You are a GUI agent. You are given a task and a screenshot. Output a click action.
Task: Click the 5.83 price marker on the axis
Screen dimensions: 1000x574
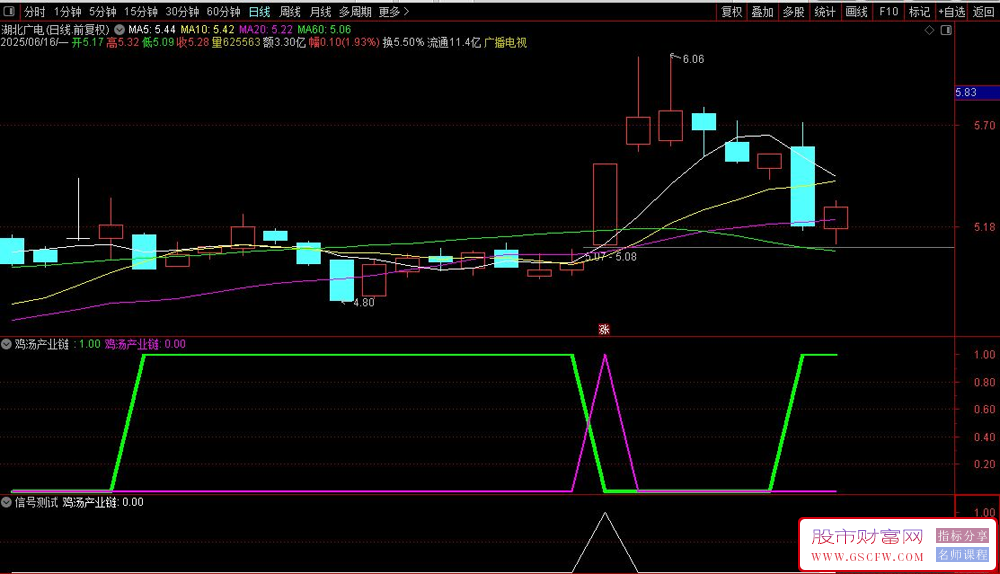[x=976, y=92]
